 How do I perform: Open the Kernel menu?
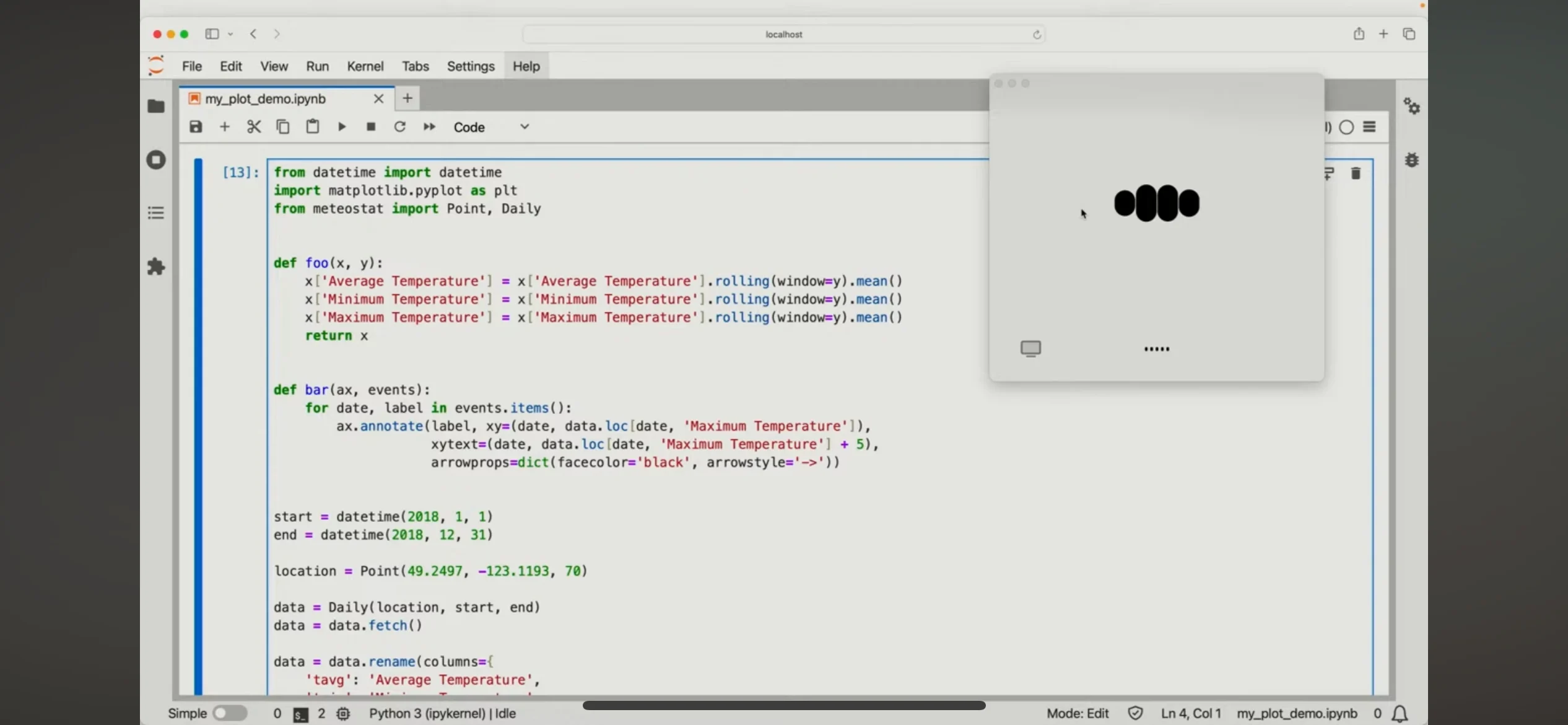pyautogui.click(x=365, y=66)
